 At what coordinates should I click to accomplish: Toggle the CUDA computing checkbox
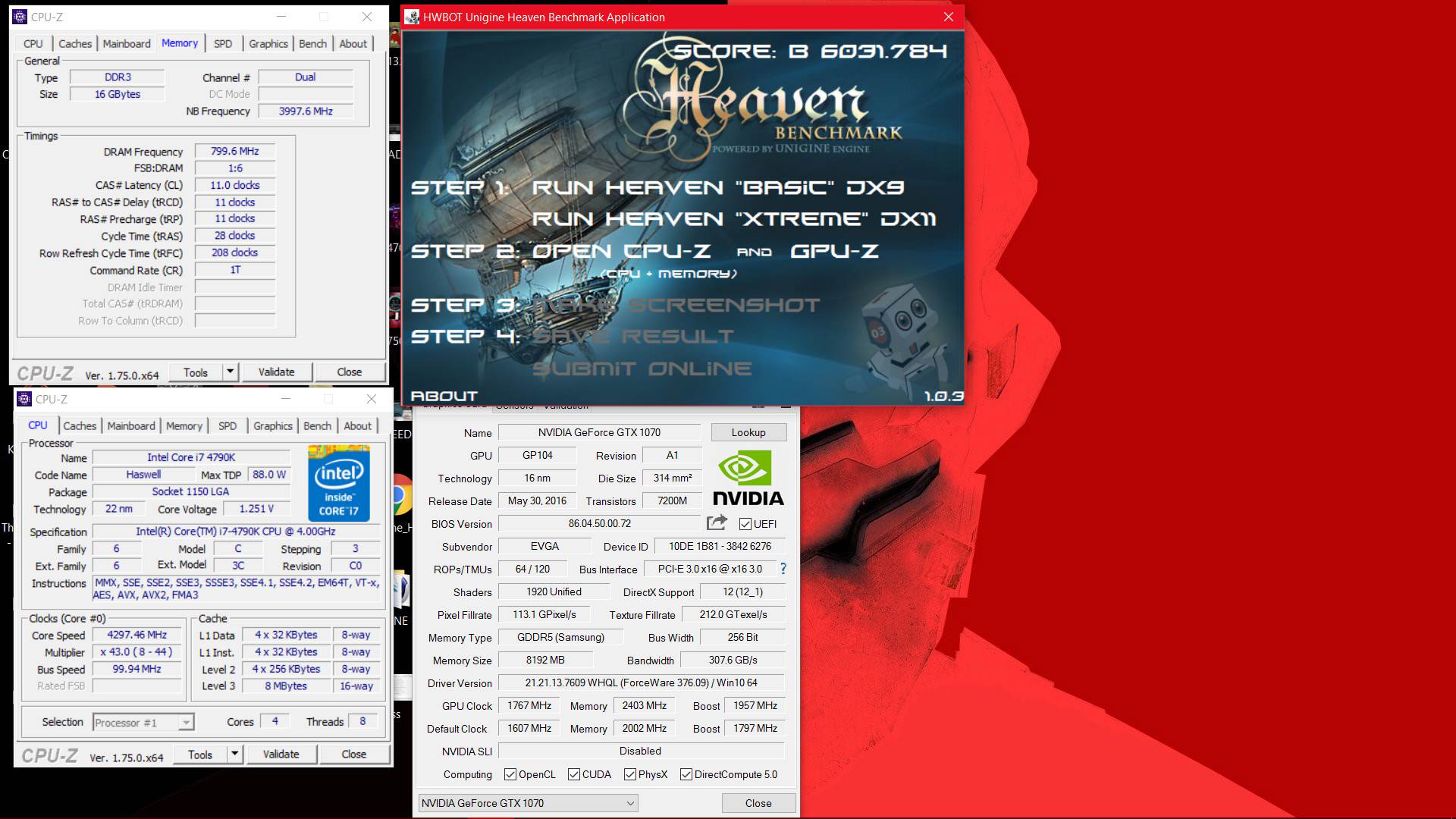(x=574, y=774)
